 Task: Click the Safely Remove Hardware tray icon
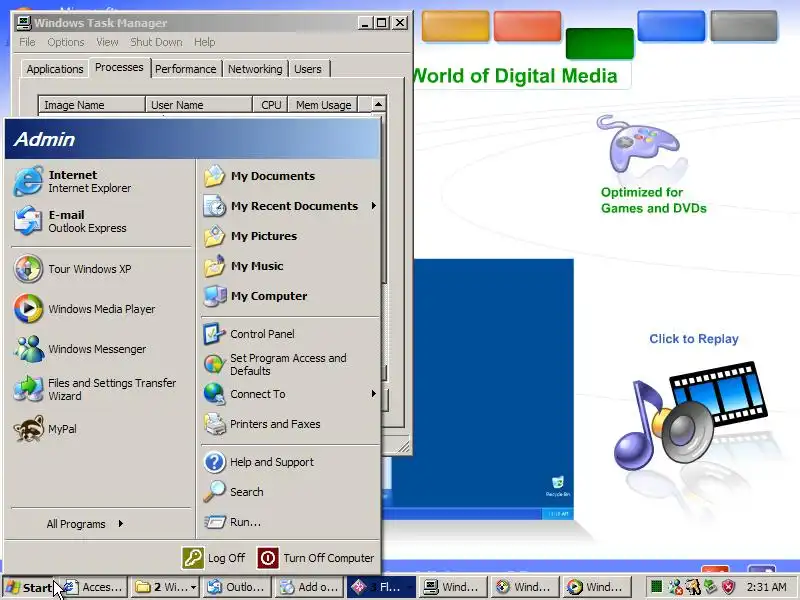[711, 587]
